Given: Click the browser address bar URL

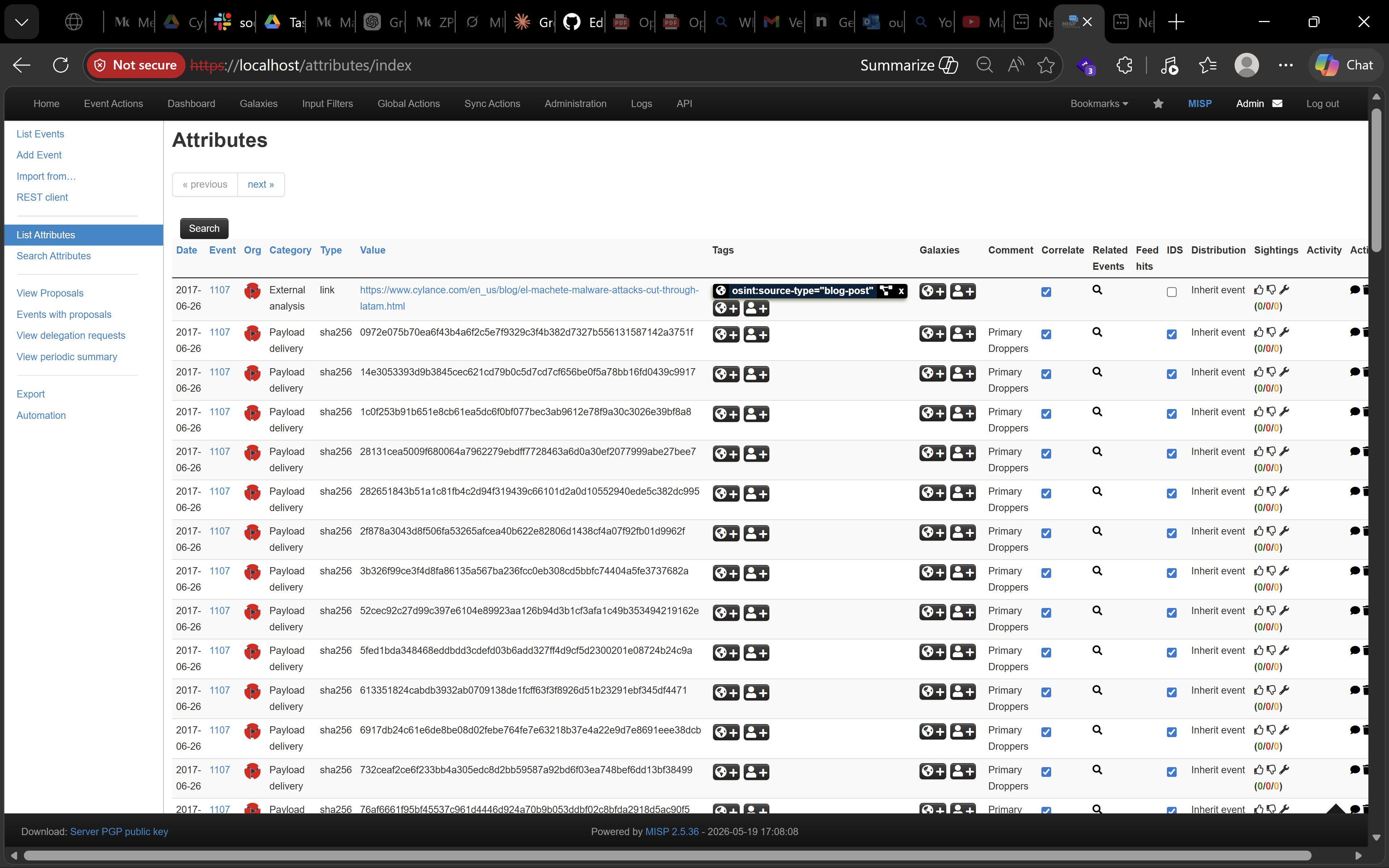Looking at the screenshot, I should (301, 65).
